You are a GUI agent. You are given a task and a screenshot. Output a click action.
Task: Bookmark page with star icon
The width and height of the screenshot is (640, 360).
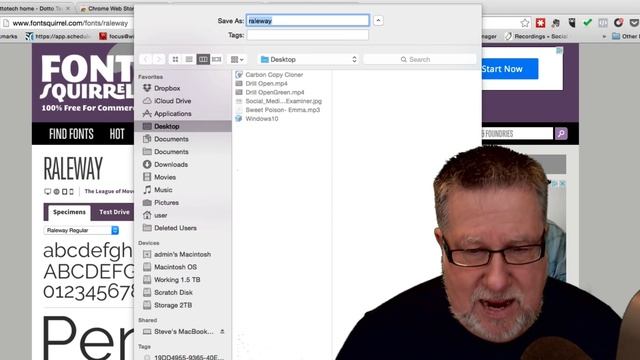pos(525,23)
